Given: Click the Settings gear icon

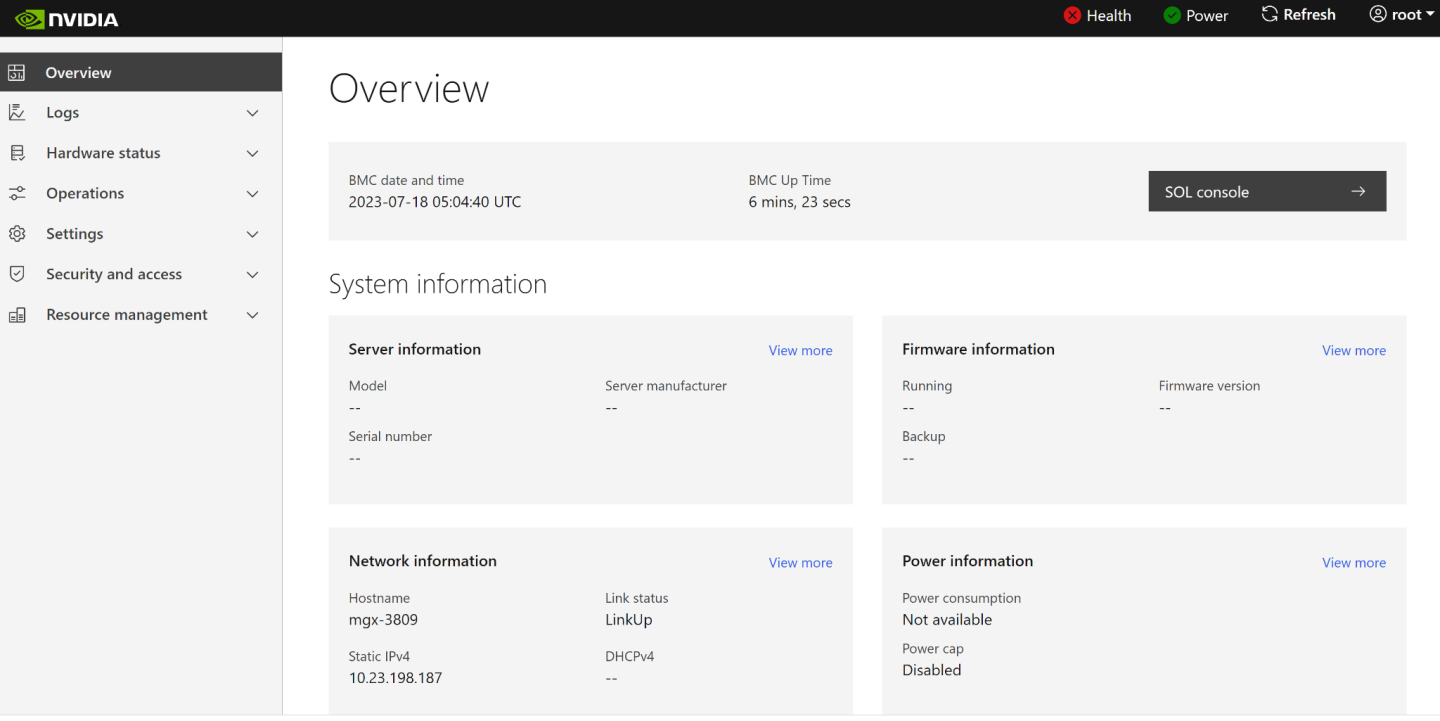Looking at the screenshot, I should [16, 233].
